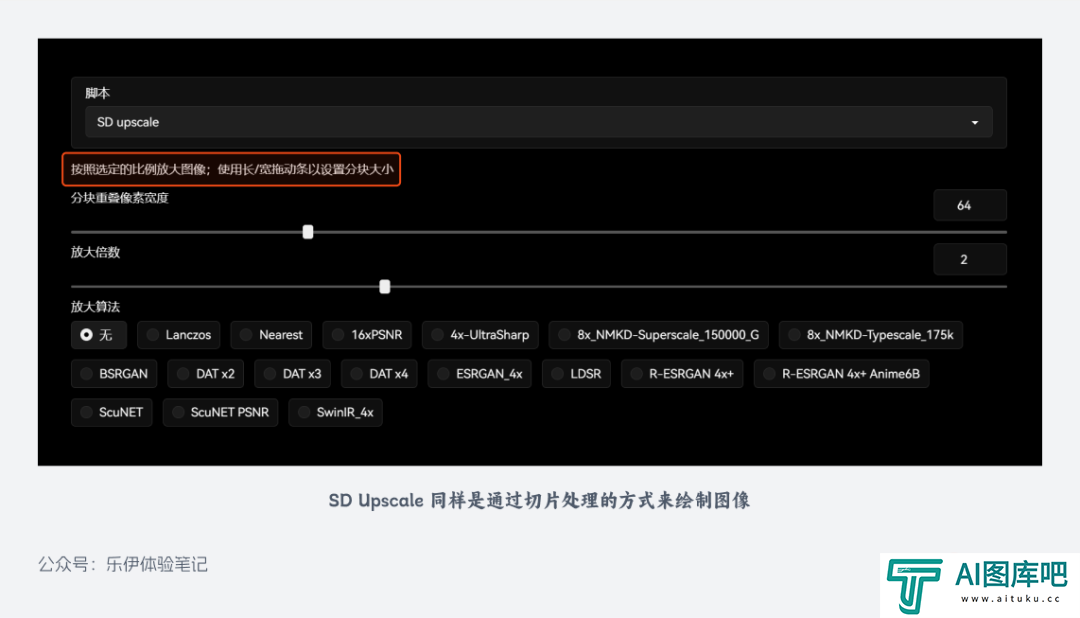The image size is (1080, 618).
Task: Click the caption about SD Upscale 切片处理
Action: [x=539, y=500]
